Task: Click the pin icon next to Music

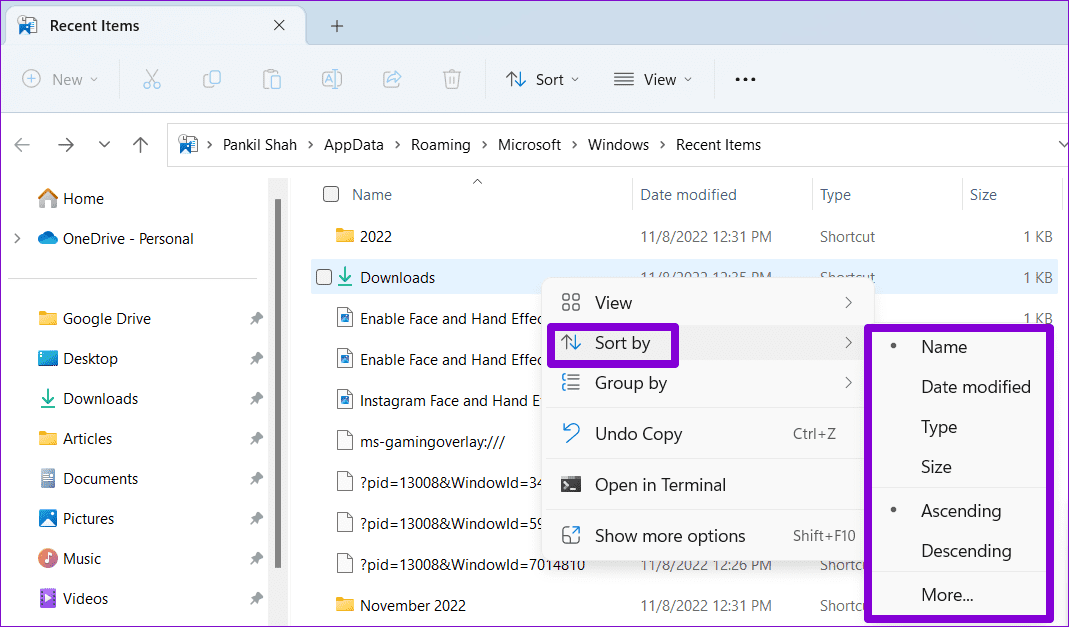Action: click(256, 558)
